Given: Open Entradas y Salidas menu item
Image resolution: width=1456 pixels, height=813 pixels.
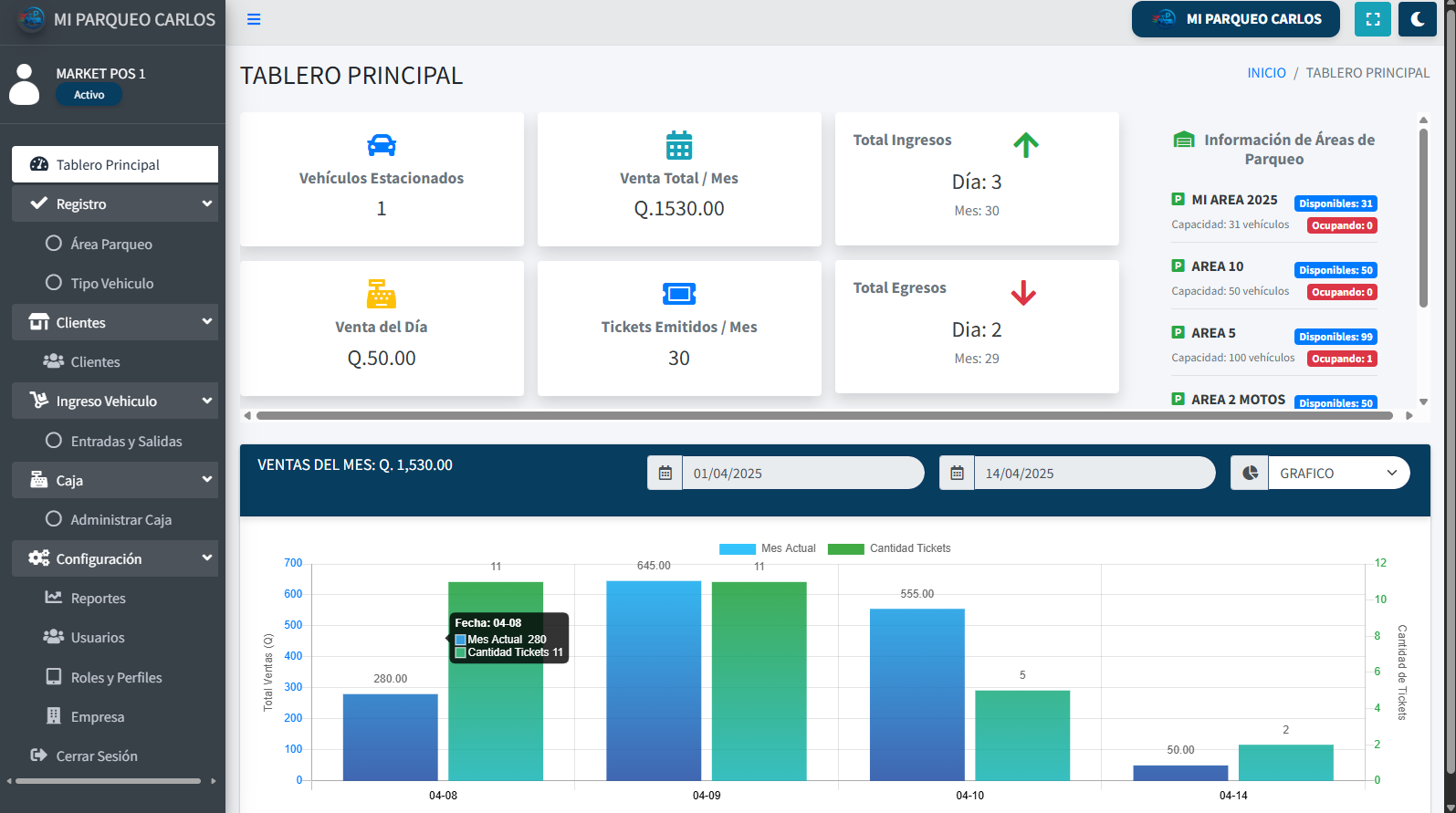Looking at the screenshot, I should pos(126,442).
